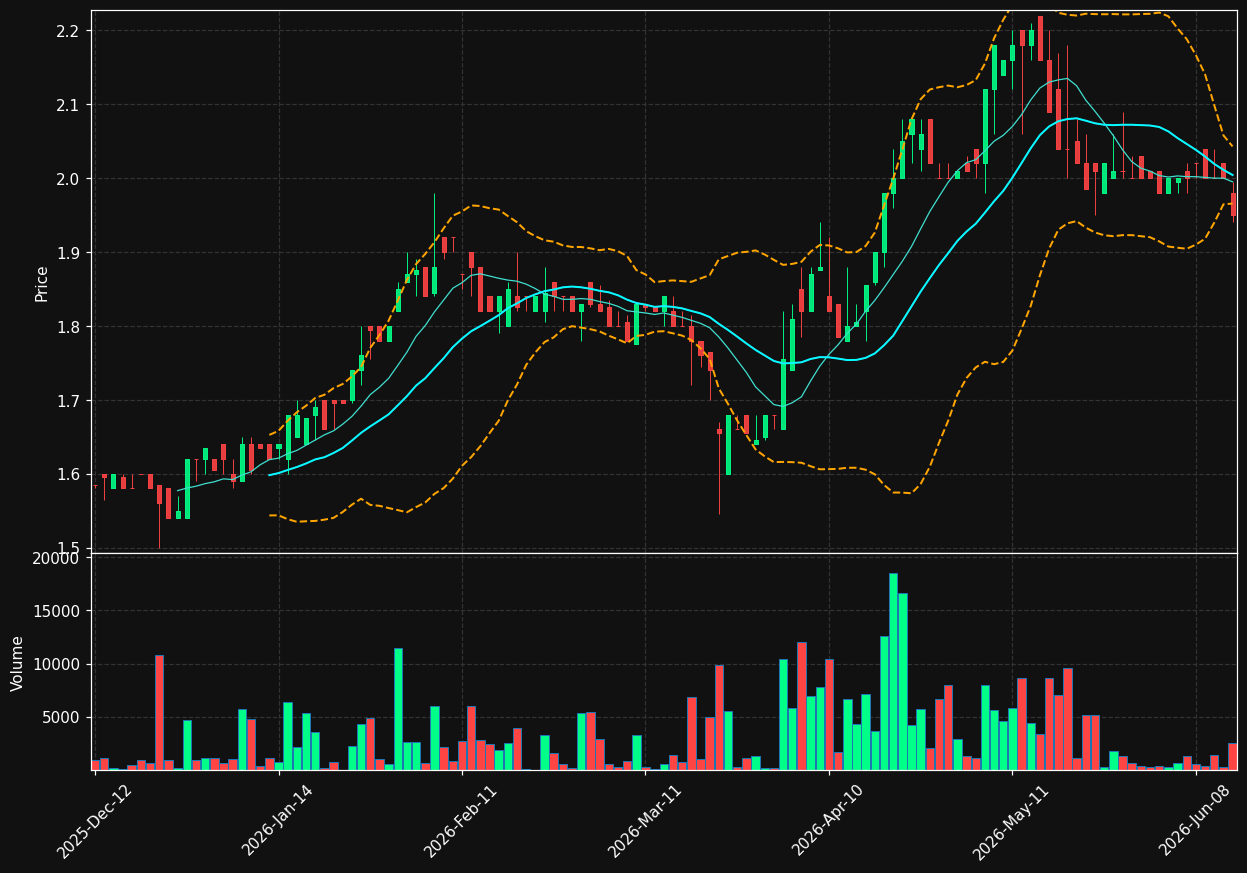Click the 1.6 price axis label

[69, 475]
